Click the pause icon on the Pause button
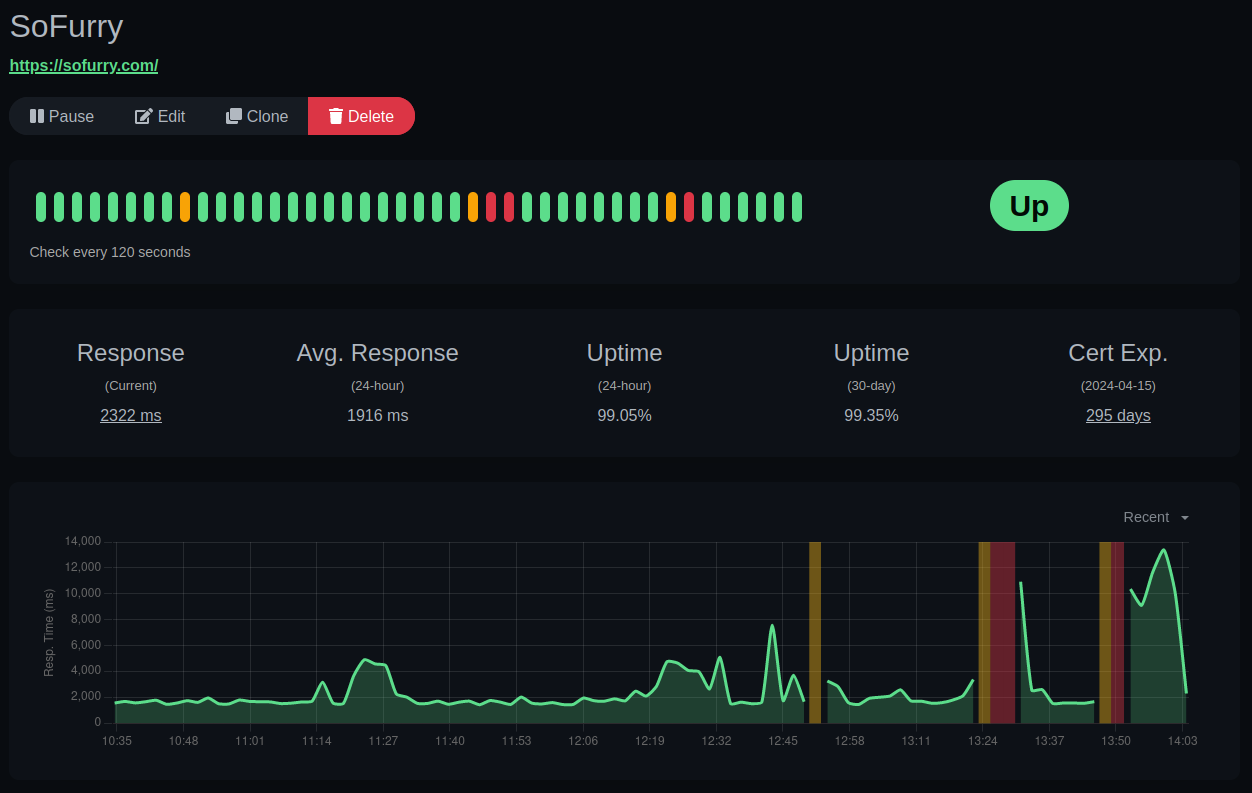 click(x=37, y=116)
